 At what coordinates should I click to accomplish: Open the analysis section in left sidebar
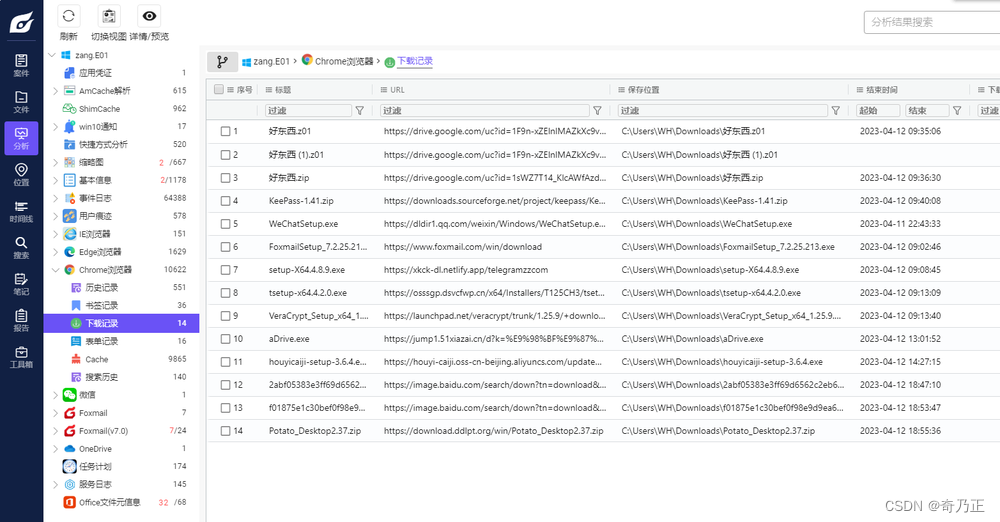click(21, 138)
